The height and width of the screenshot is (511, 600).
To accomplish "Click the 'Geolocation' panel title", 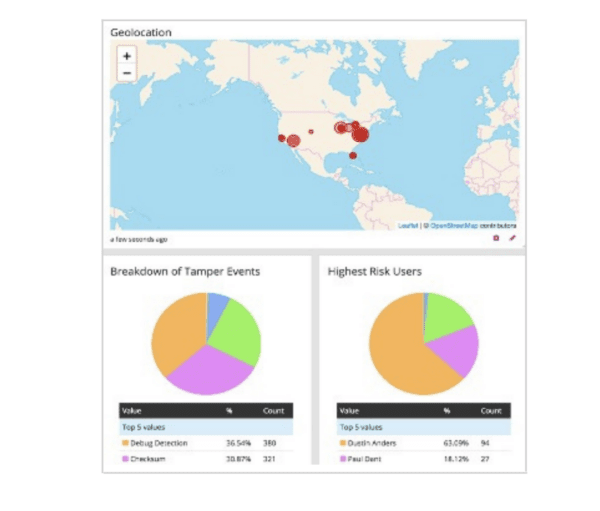I will point(141,33).
